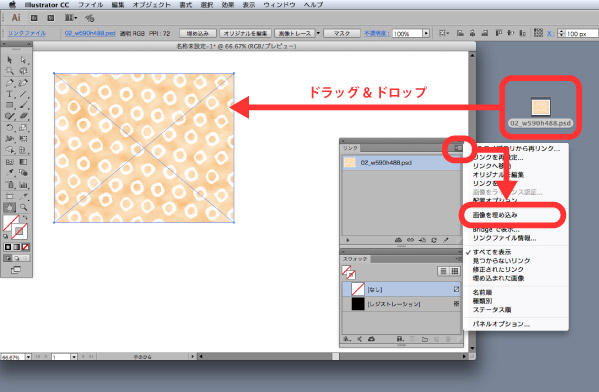Select the Selection (black arrow) tool

(10, 60)
